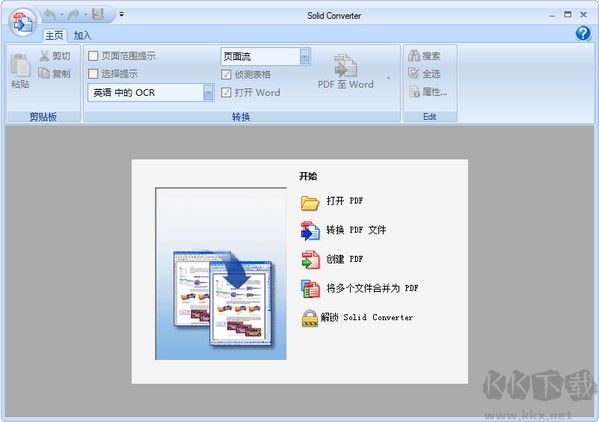Click the 将多个文件合并为 PDF stacked files icon

coord(310,289)
